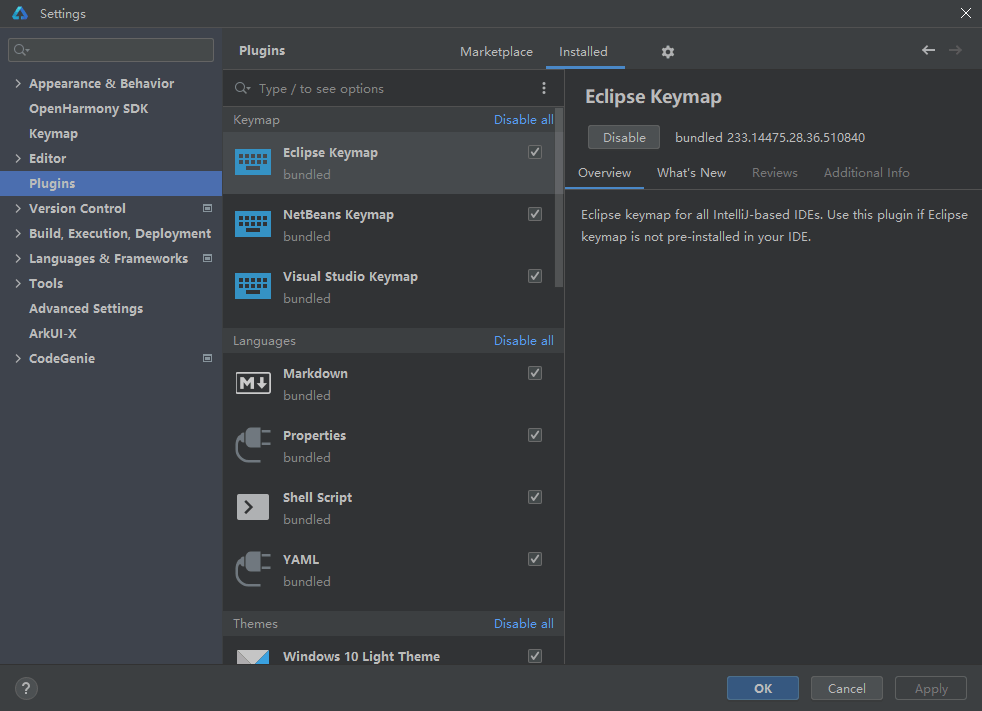Open ArkUI-X settings page
The image size is (982, 711).
coord(53,334)
